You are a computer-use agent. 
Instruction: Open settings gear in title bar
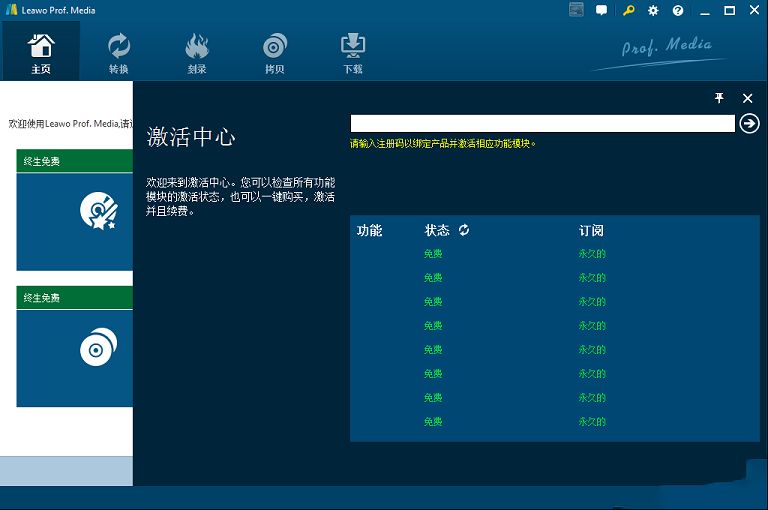pyautogui.click(x=653, y=10)
